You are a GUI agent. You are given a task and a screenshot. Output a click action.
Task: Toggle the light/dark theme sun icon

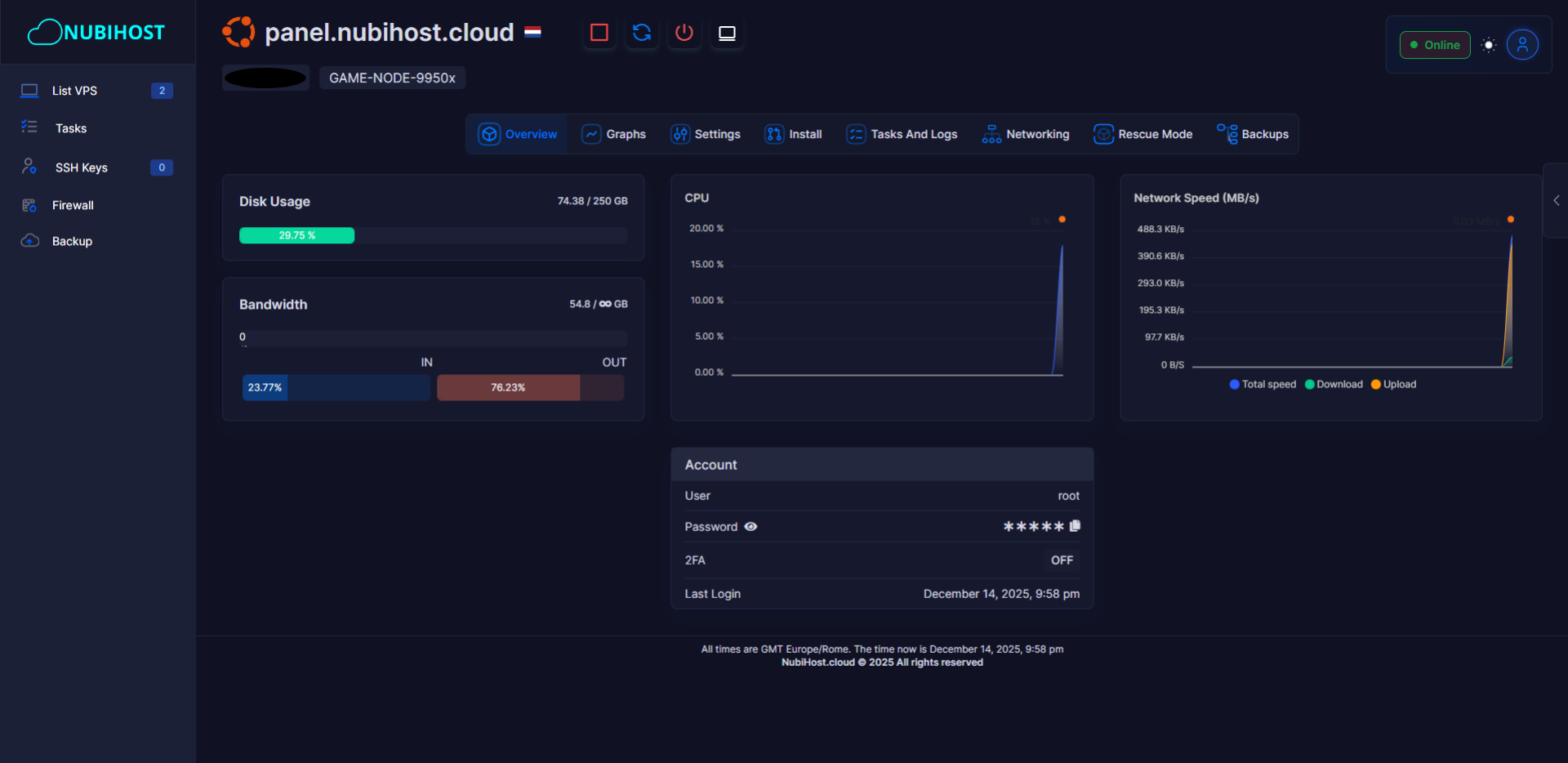[1489, 45]
